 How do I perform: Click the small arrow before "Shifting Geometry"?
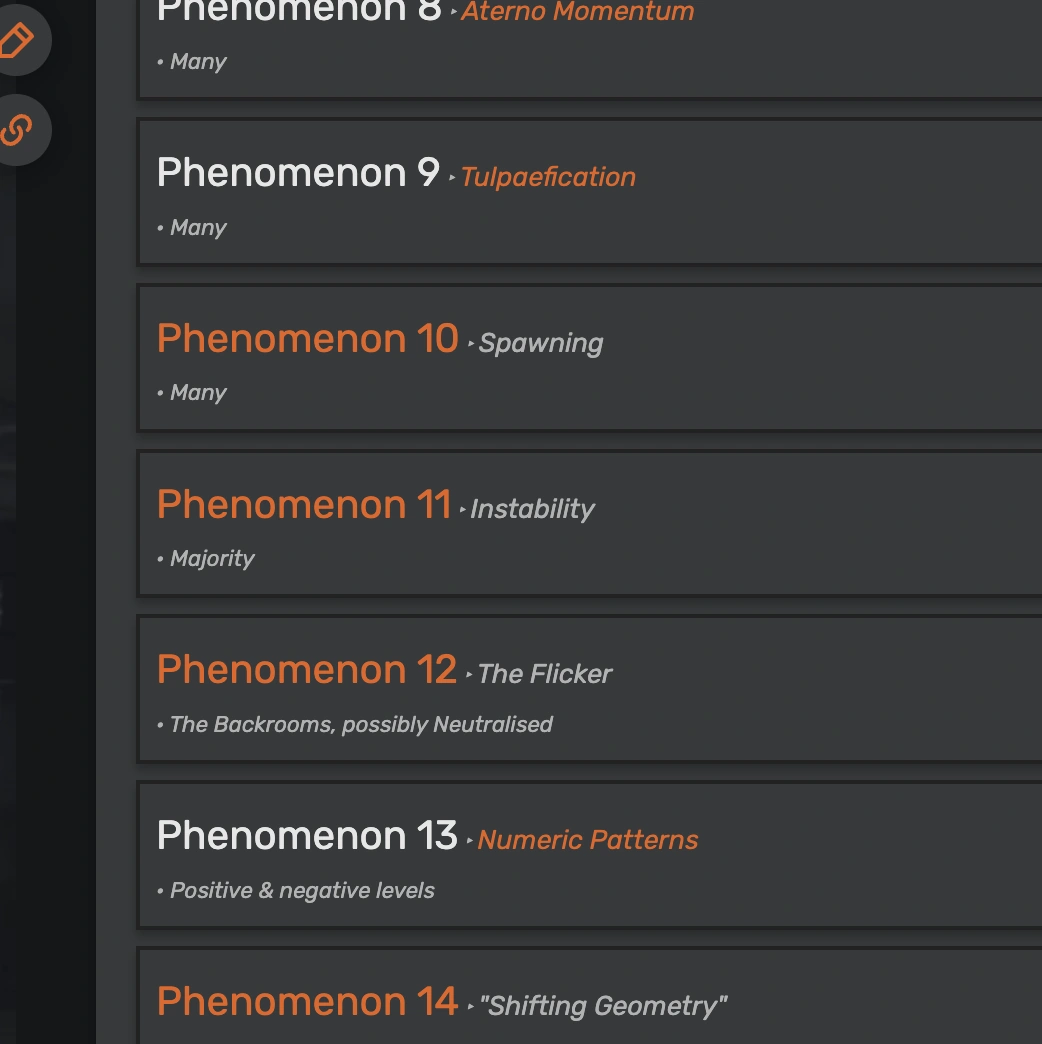(x=471, y=1007)
